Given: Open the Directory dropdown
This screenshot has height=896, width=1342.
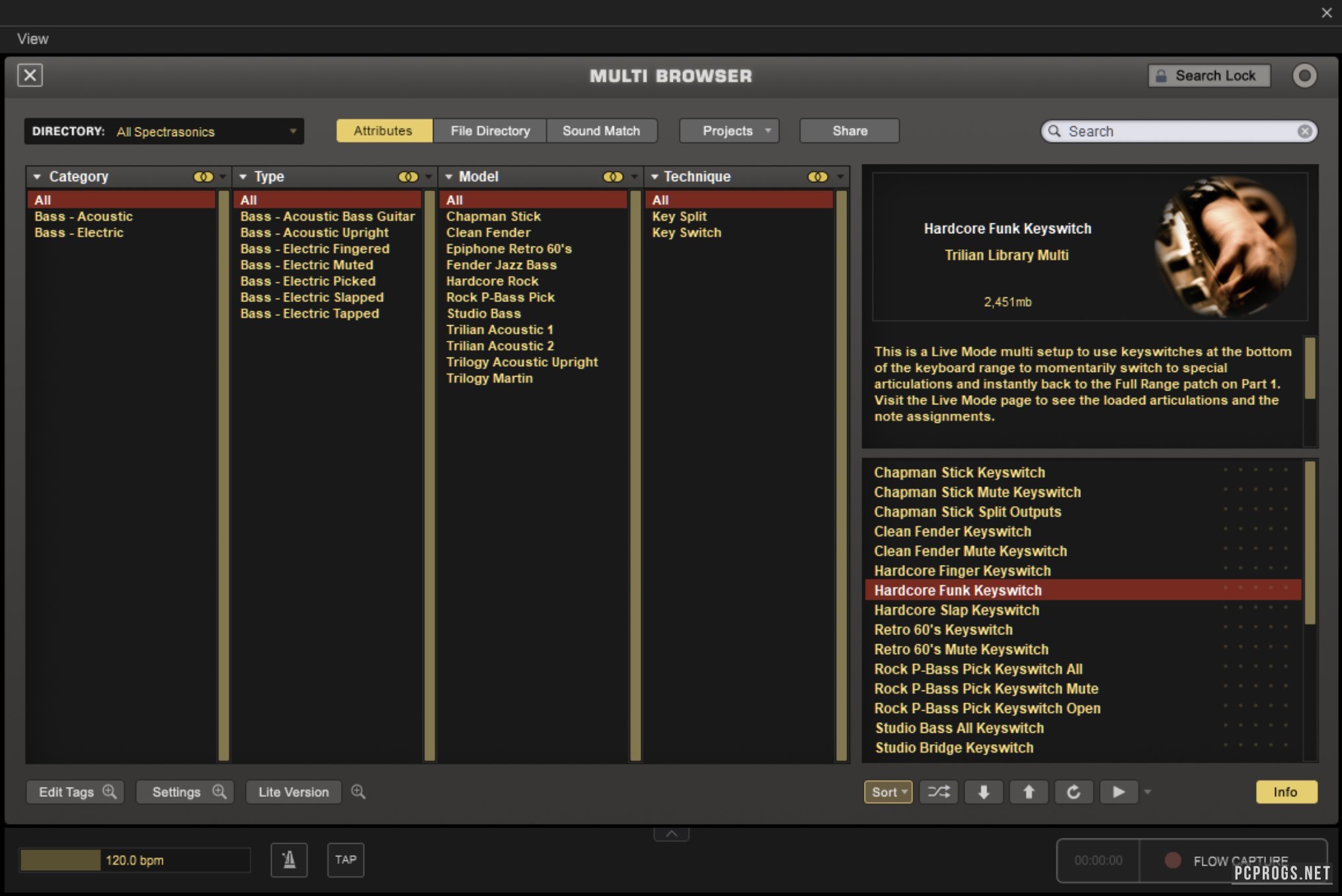Looking at the screenshot, I should point(164,131).
